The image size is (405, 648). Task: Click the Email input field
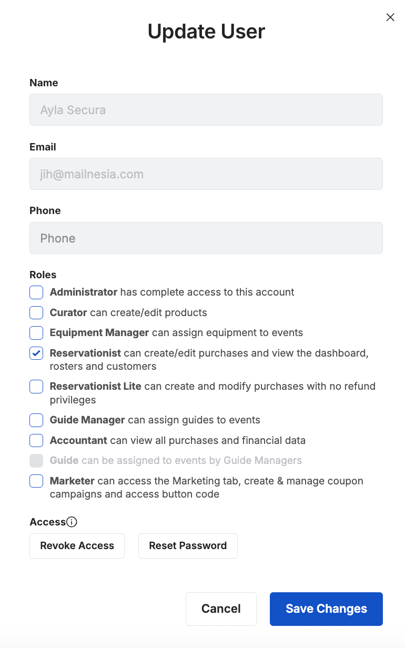click(x=206, y=174)
